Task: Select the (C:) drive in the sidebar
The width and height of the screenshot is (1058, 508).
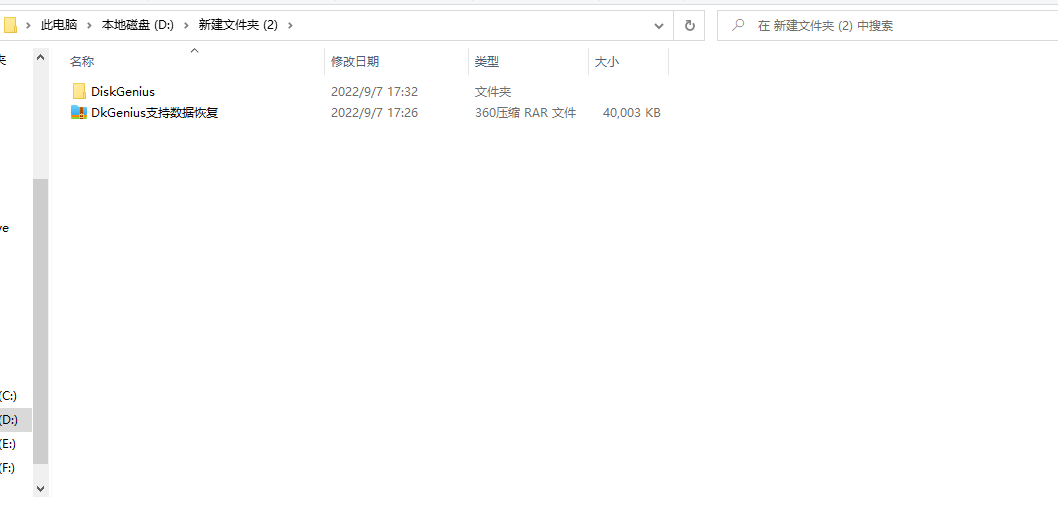Action: coord(9,396)
